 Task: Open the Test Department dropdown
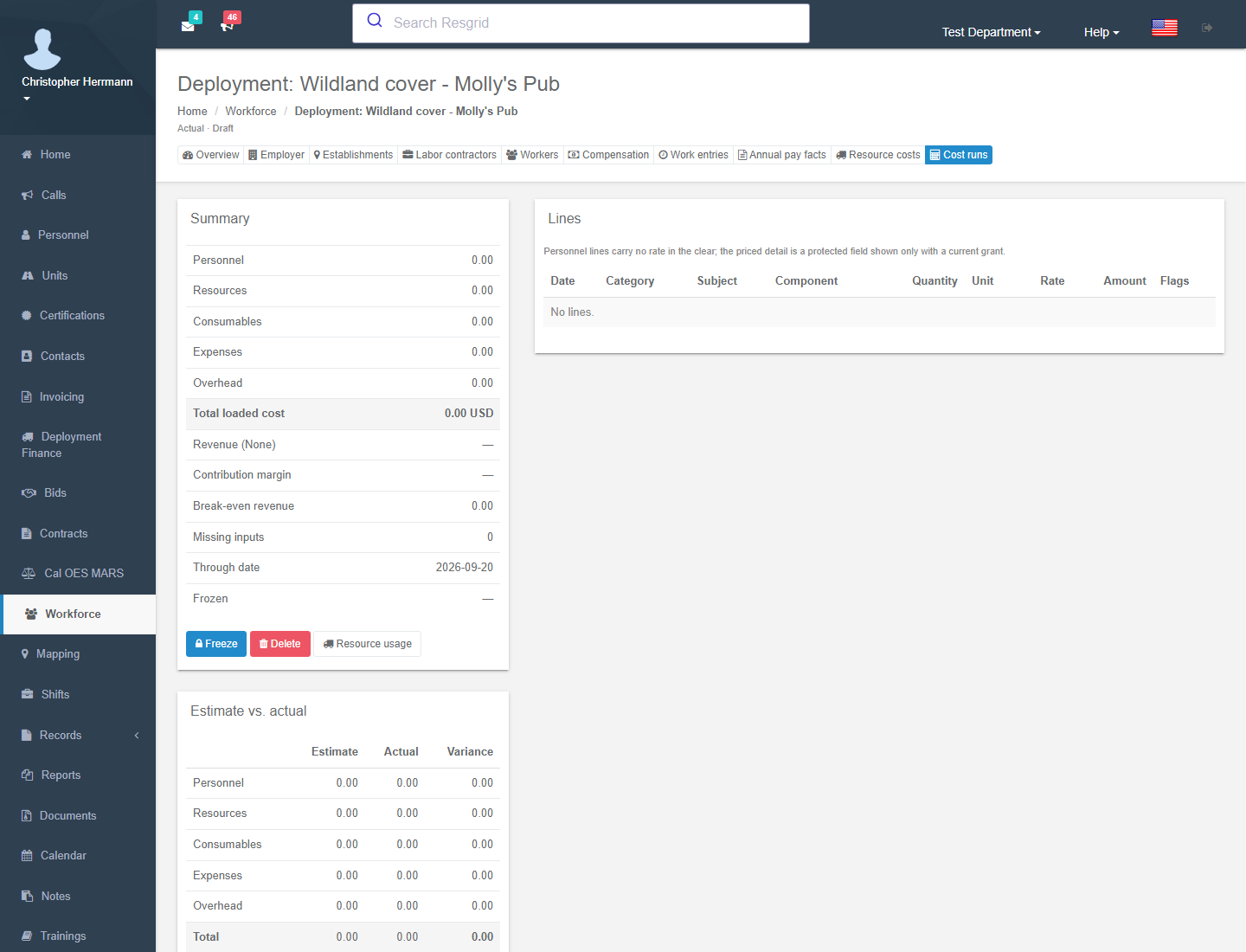992,32
